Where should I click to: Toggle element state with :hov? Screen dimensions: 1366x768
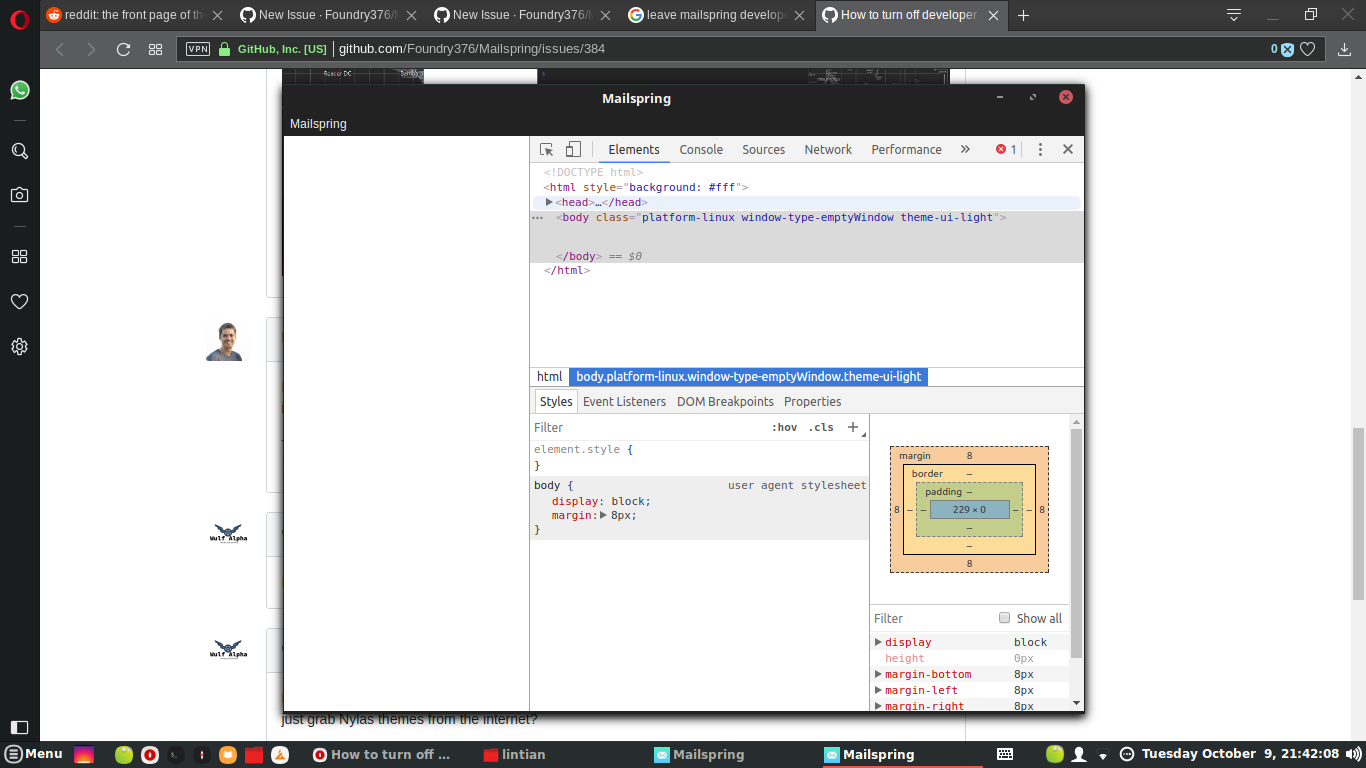pyautogui.click(x=786, y=427)
